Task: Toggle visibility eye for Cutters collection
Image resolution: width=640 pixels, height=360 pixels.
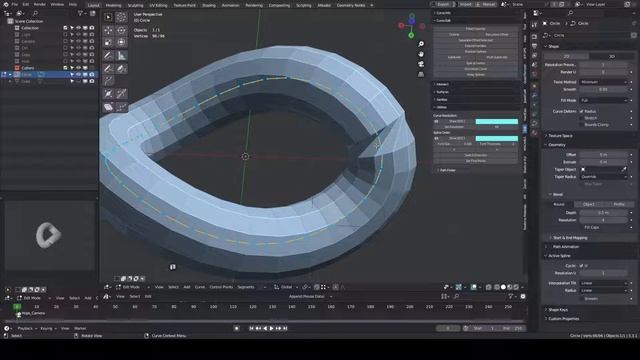Action: pyautogui.click(x=78, y=68)
